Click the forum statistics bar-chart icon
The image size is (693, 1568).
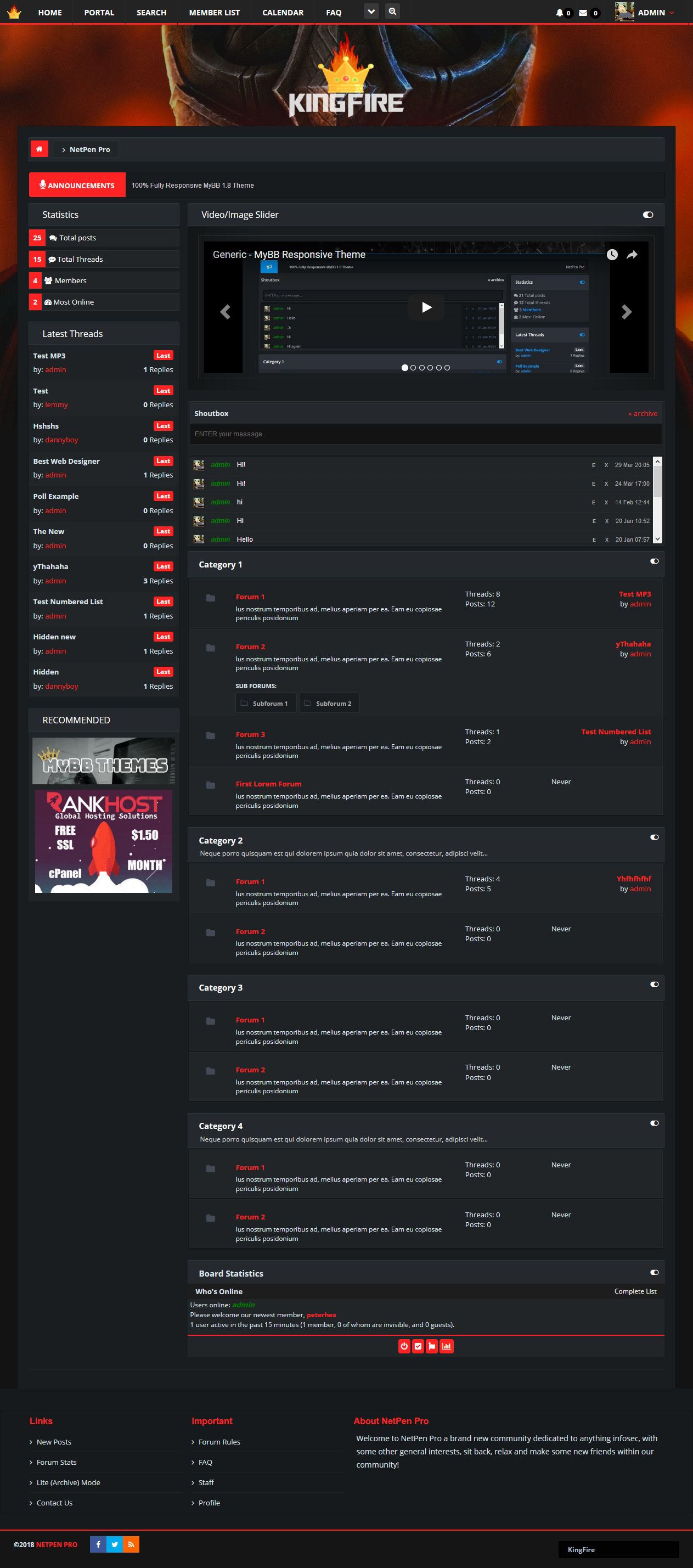pyautogui.click(x=447, y=1346)
